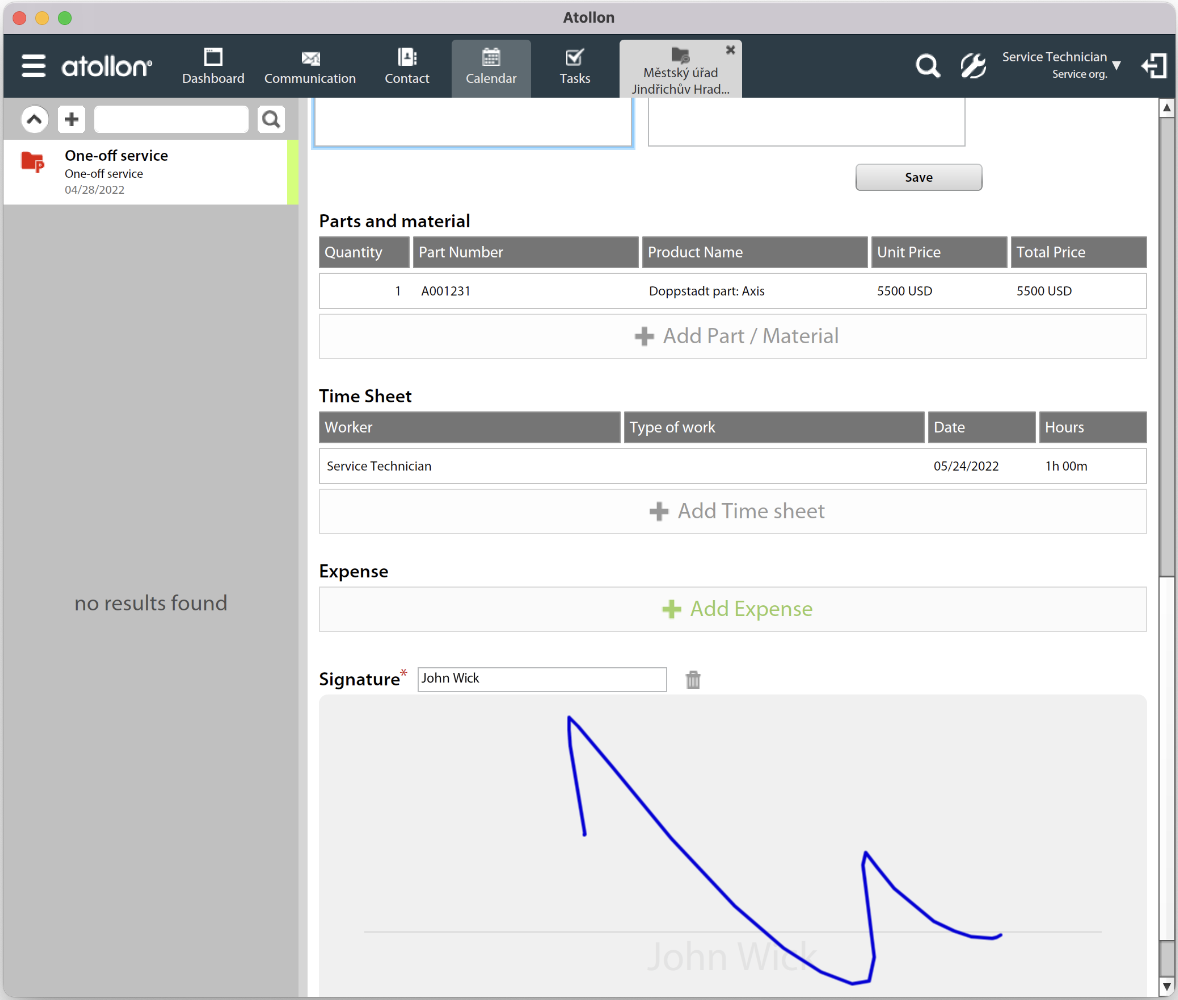Open the Communication section
Screen dimensions: 1178x1000
coord(310,67)
